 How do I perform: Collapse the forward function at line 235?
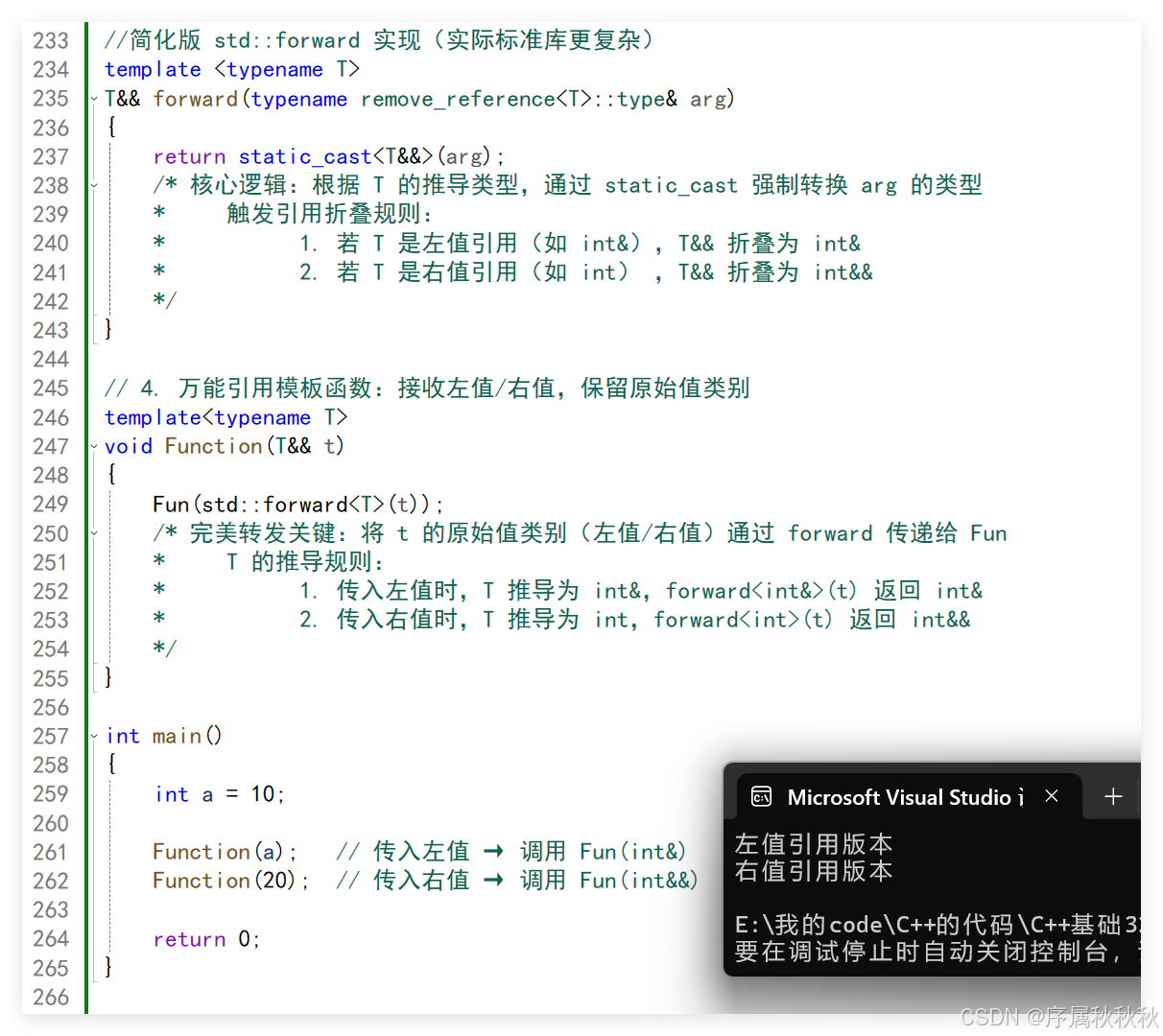click(x=94, y=99)
